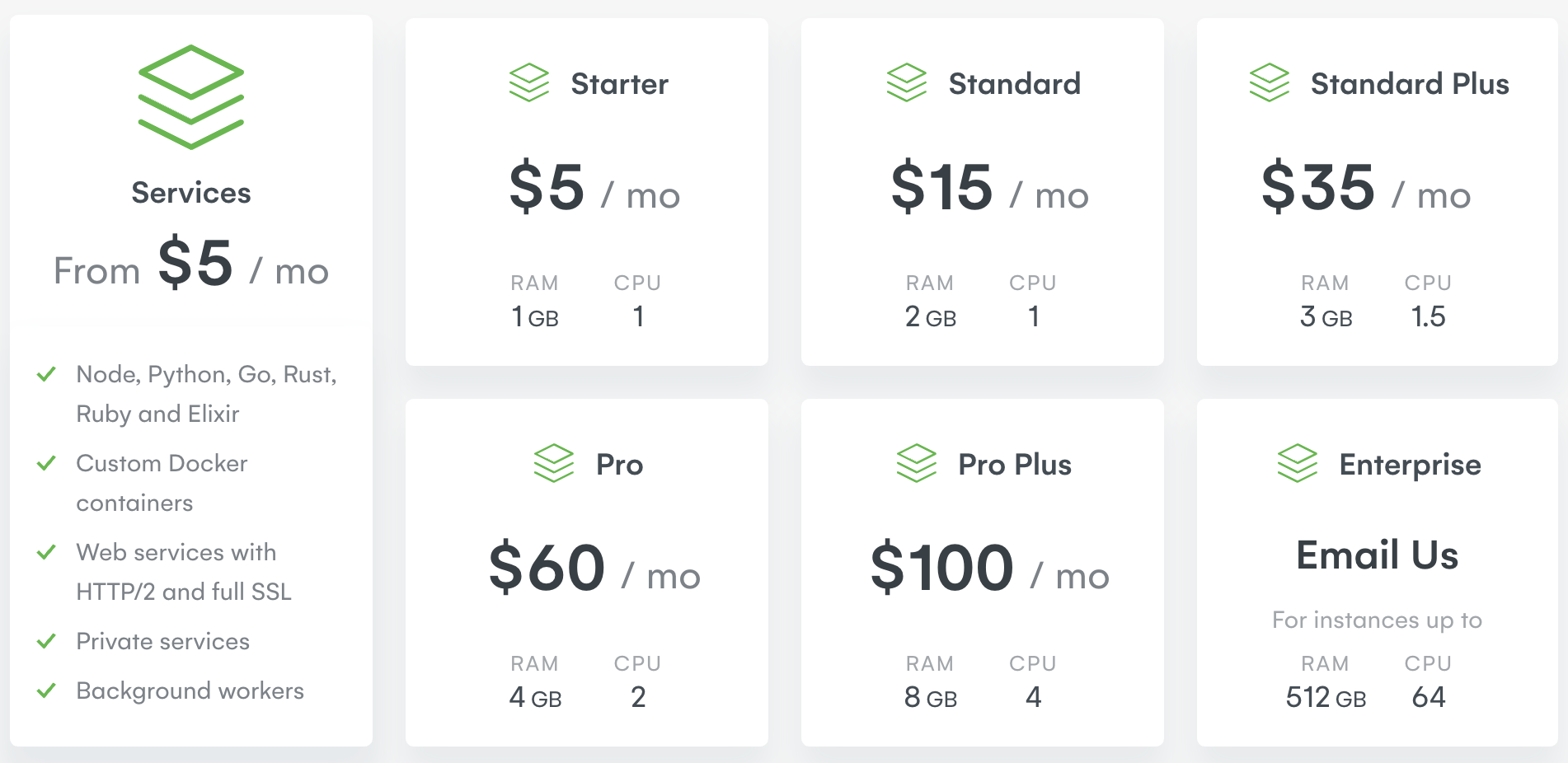Click the Services heading text
Viewport: 1568px width, 763px height.
[x=191, y=193]
